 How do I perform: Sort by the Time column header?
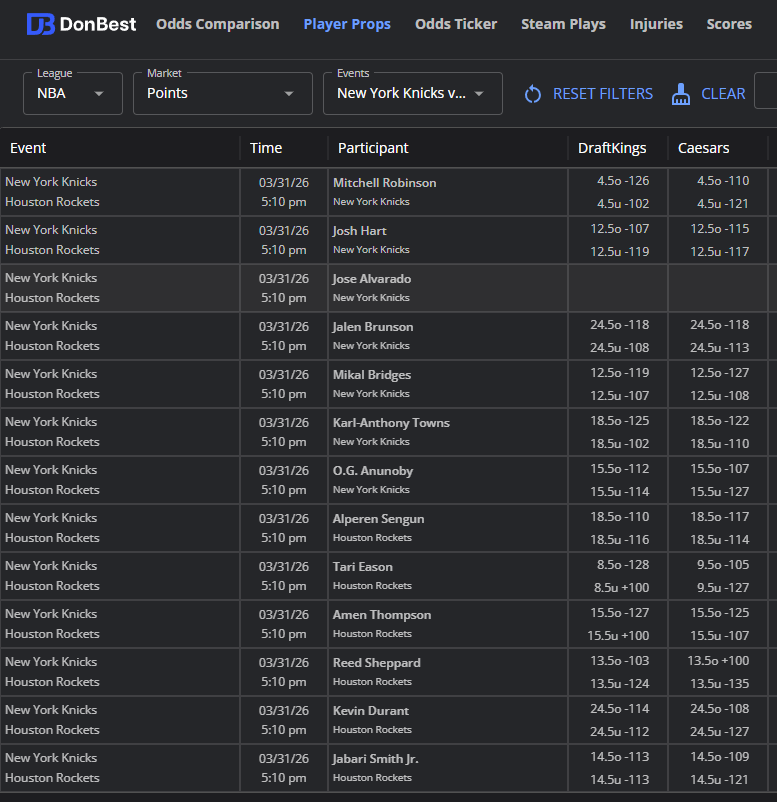(266, 148)
